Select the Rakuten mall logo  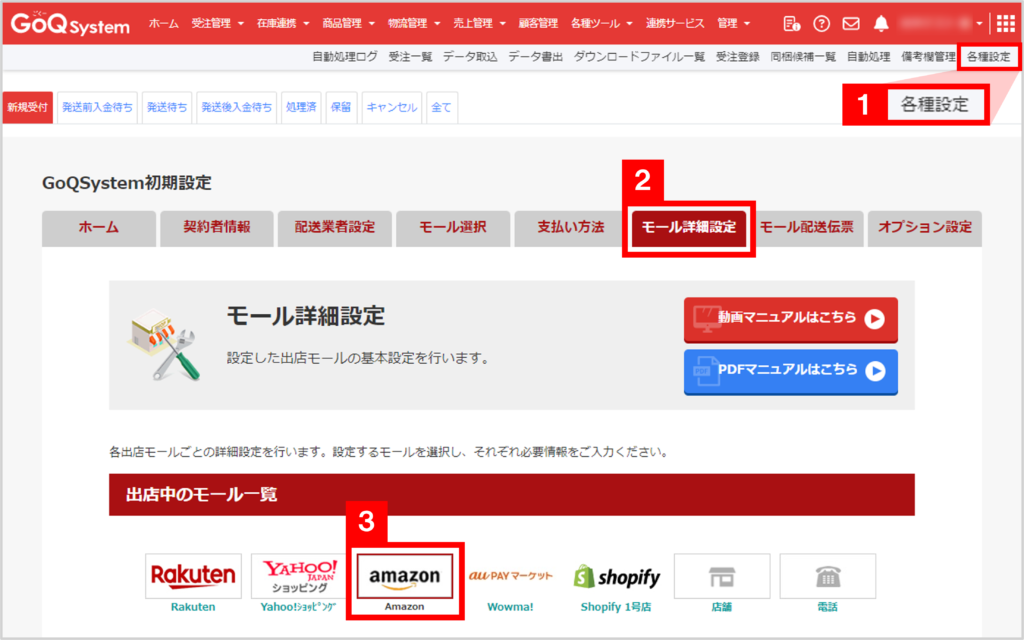pos(193,576)
